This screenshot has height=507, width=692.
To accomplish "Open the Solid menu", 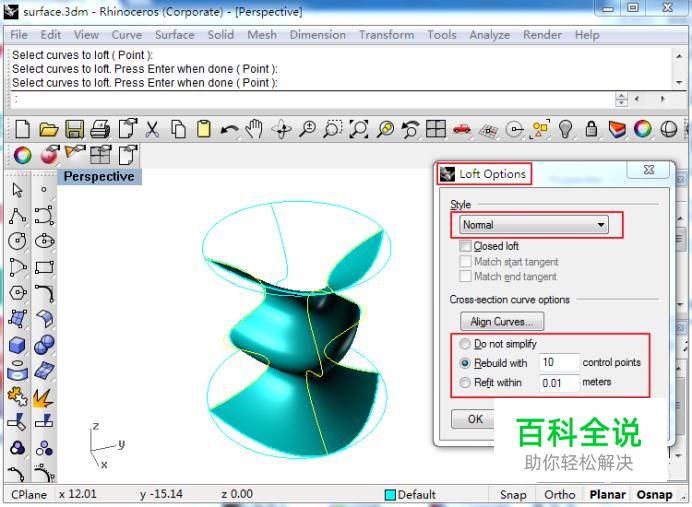I will (x=221, y=35).
